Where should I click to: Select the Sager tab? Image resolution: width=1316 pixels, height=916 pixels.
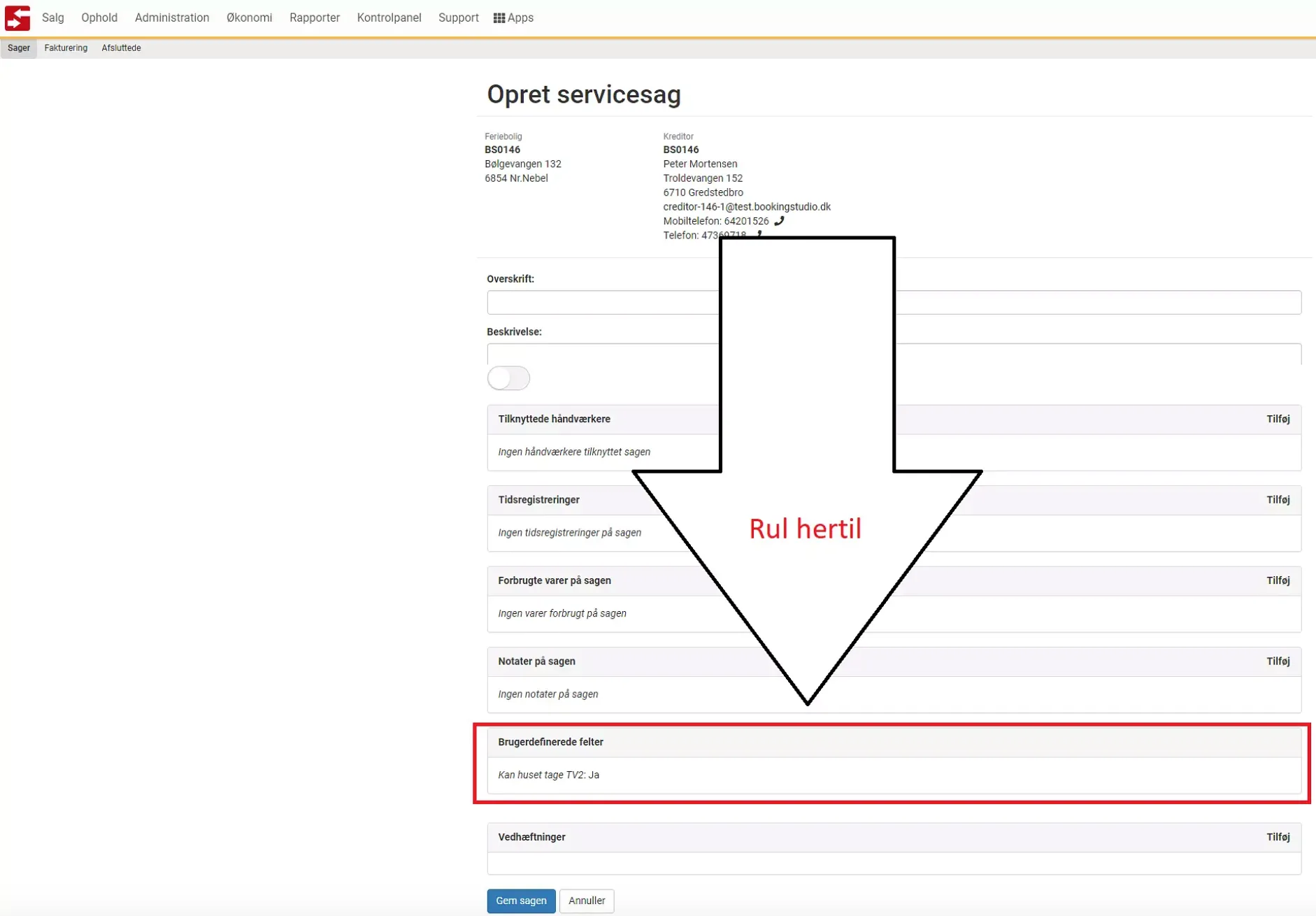(19, 48)
